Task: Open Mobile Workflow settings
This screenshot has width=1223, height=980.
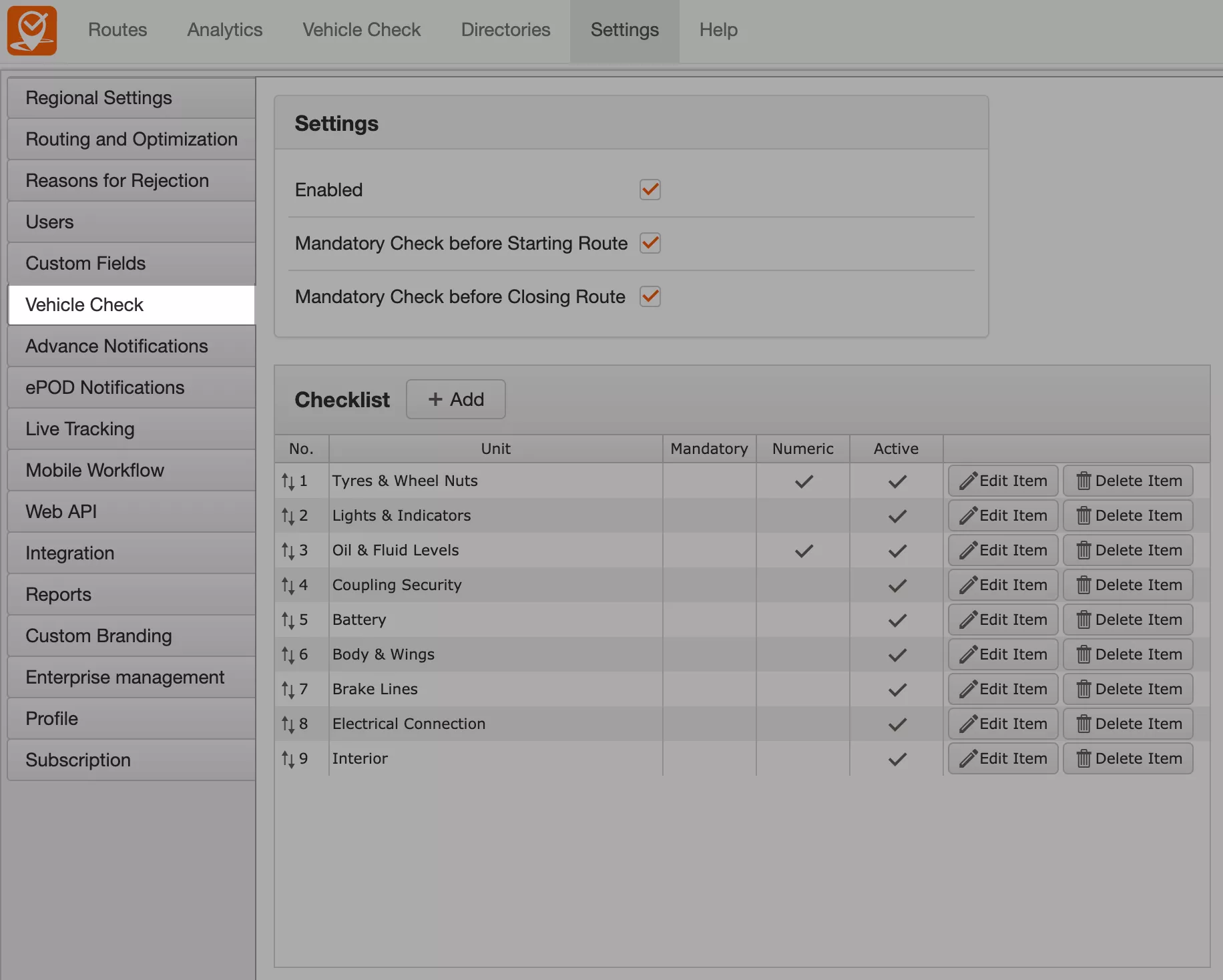Action: (132, 471)
